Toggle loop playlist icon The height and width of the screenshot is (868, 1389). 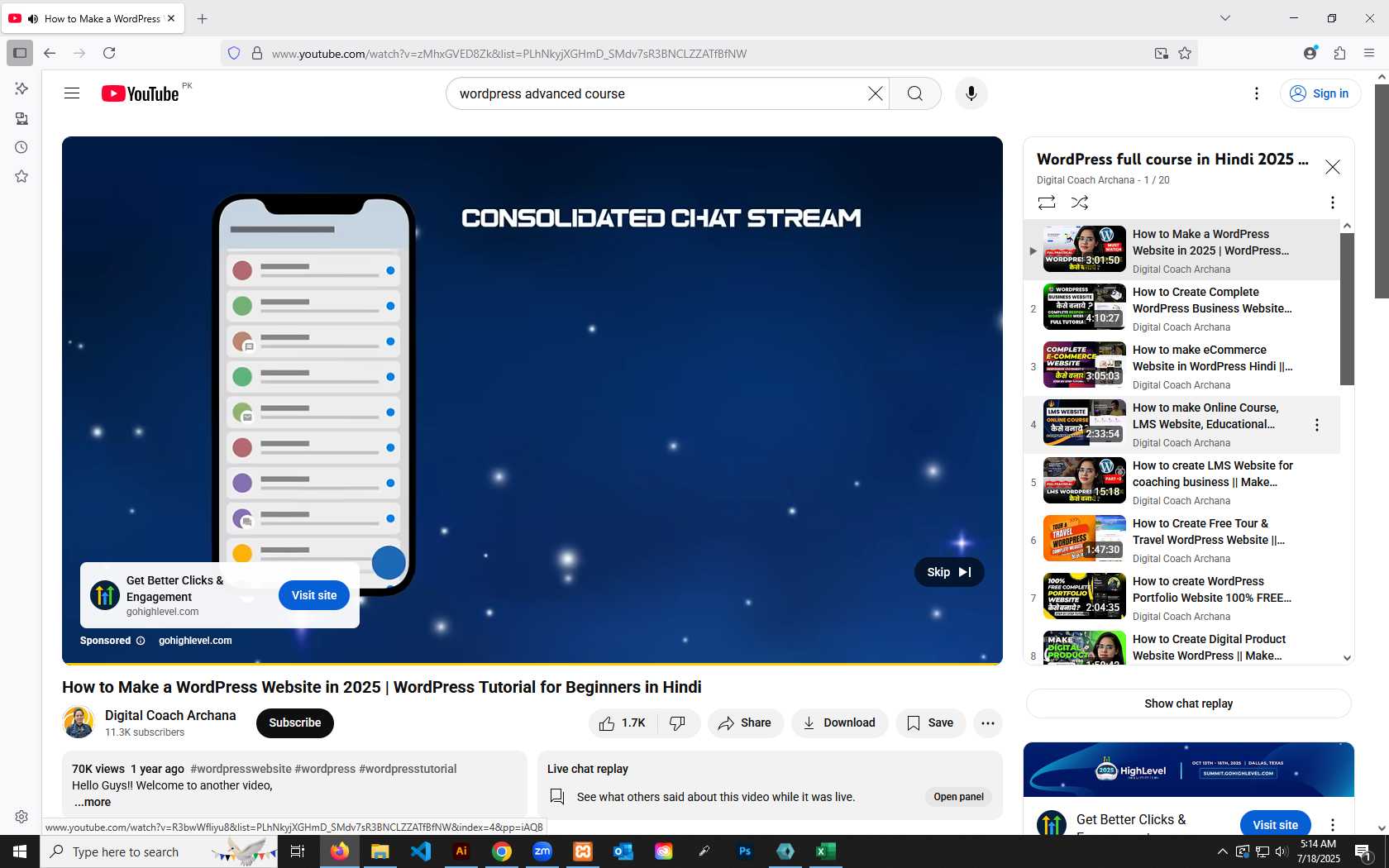(x=1047, y=203)
